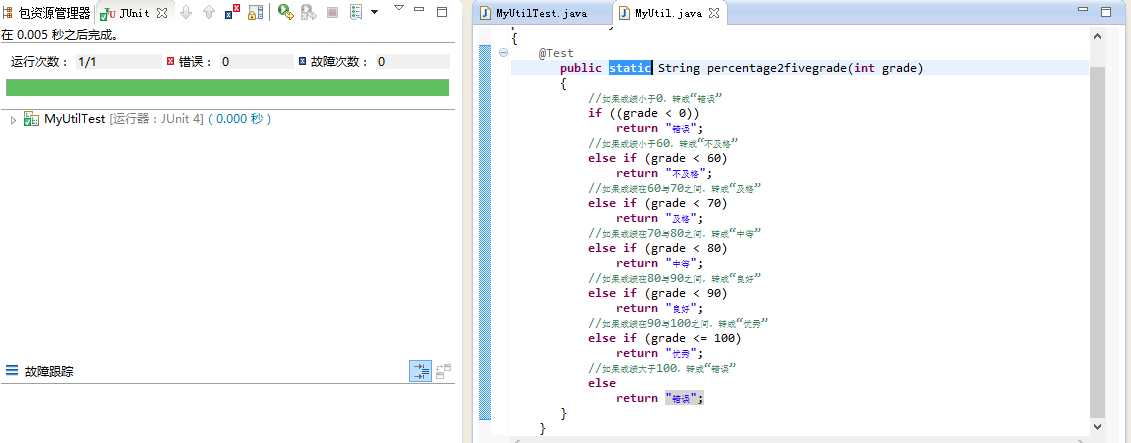Collapse the percentage2fivegrade method fold marker

point(503,53)
